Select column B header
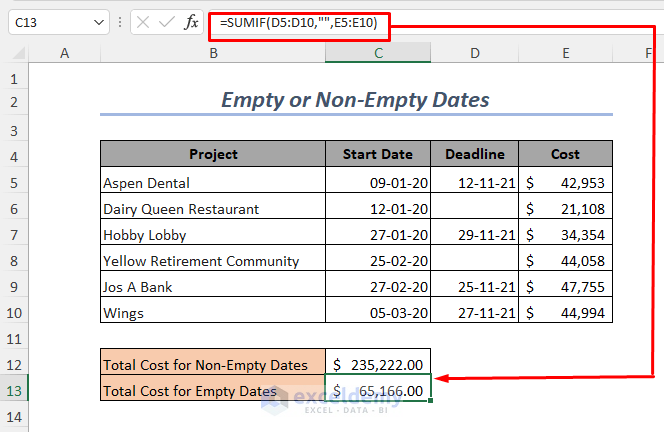Screen dimensions: 664x432 [x=213, y=53]
